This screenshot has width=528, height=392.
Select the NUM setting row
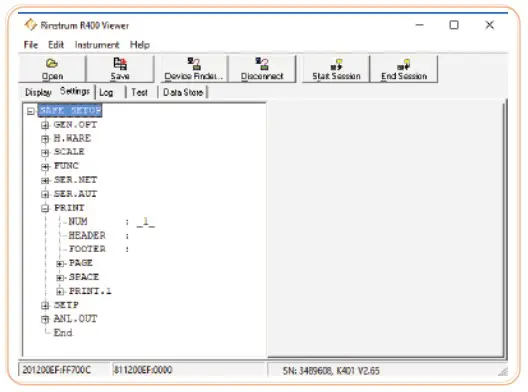(111, 222)
